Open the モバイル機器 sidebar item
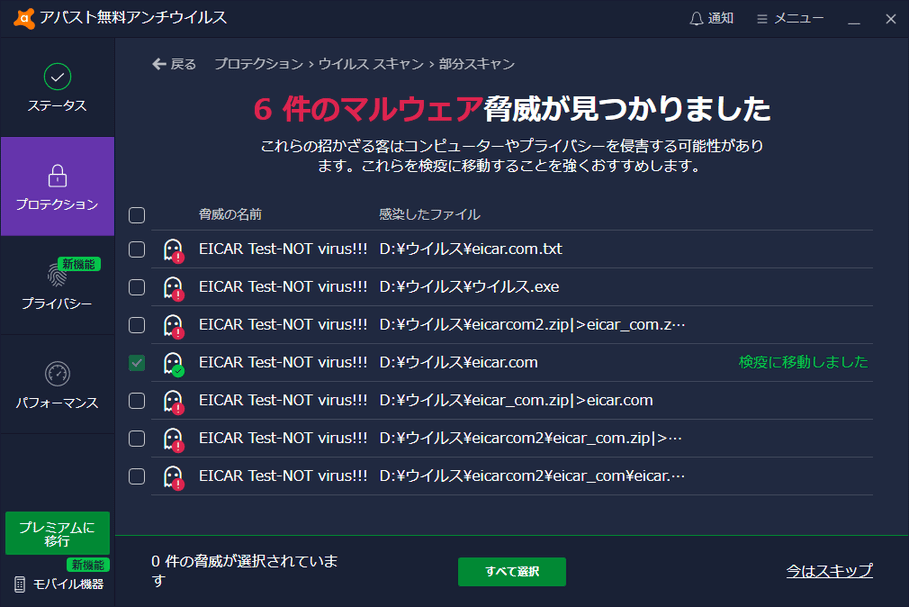The width and height of the screenshot is (909, 607). 59,584
